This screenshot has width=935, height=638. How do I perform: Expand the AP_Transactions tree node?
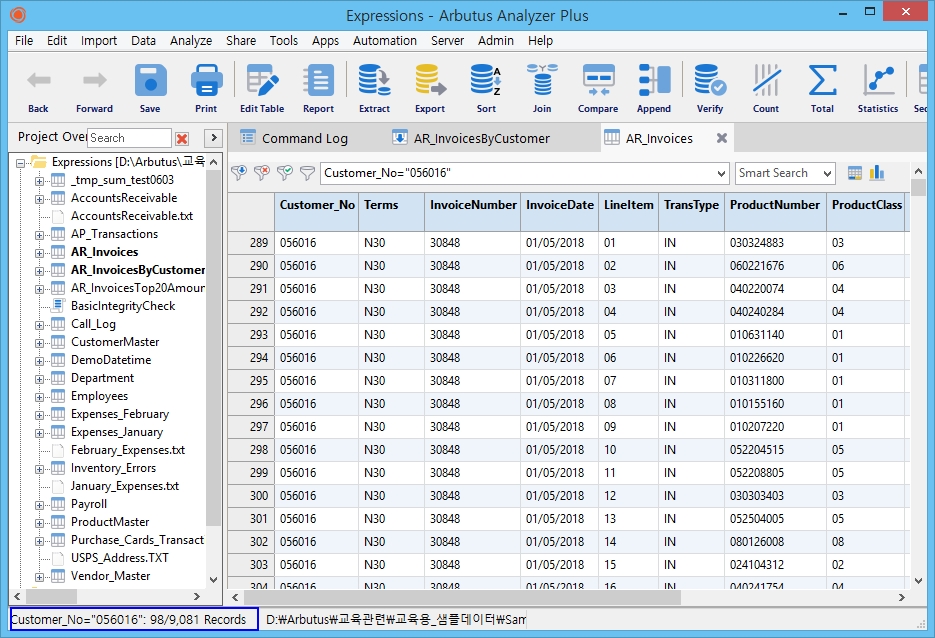39,235
